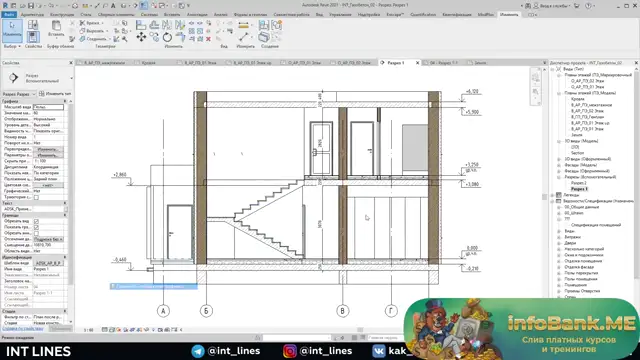Click the Copy tool next to Move

click(154, 37)
